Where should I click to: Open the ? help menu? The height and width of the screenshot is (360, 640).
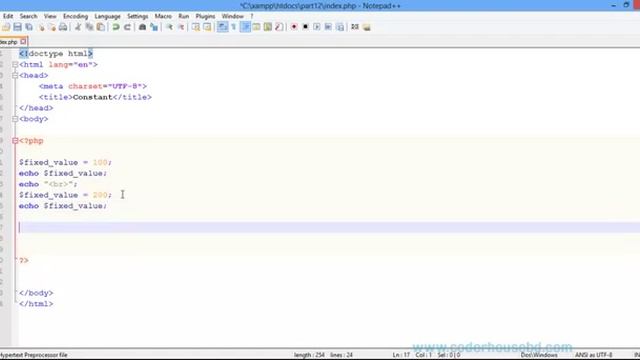[252, 16]
